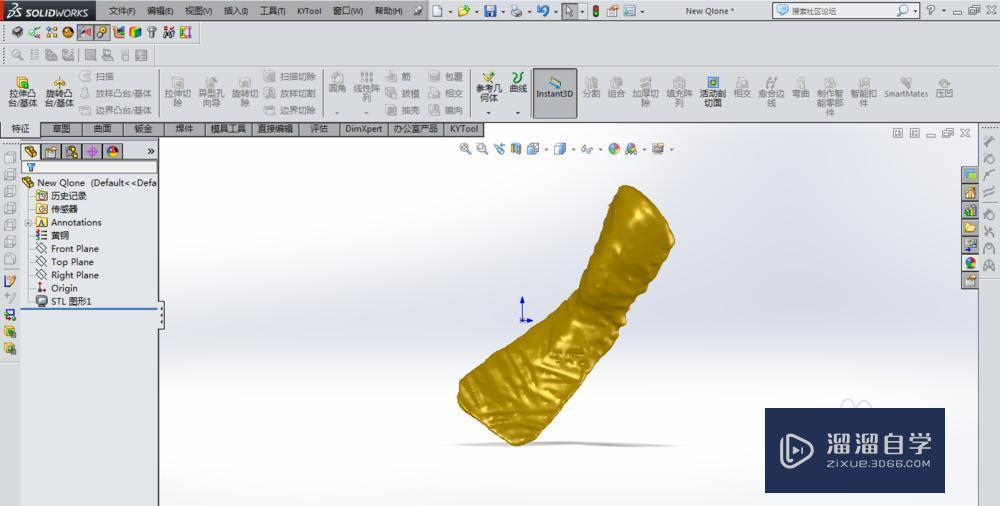This screenshot has width=1000, height=506.
Task: Open the 编辑(E) menu
Action: [160, 11]
